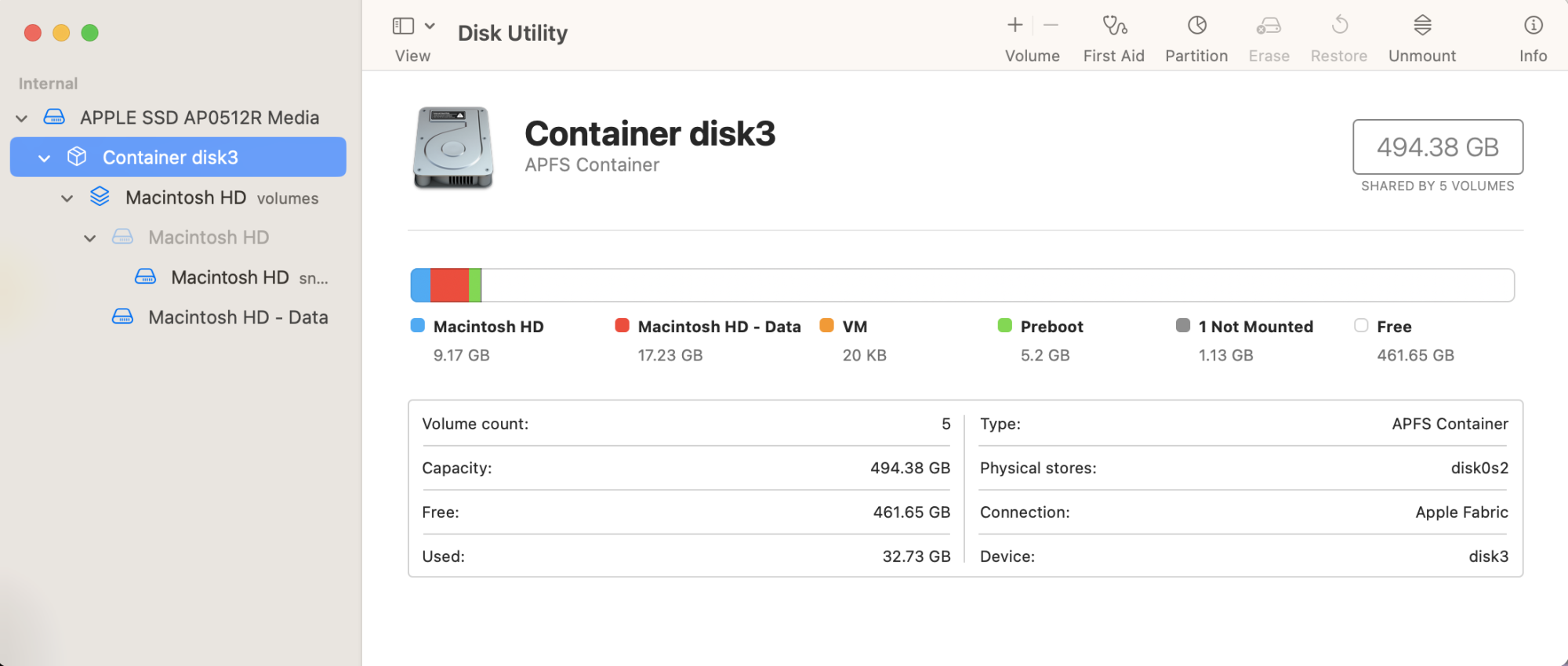Click SHARED BY 5 VOLUMES text
This screenshot has height=666, width=1568.
(1438, 186)
